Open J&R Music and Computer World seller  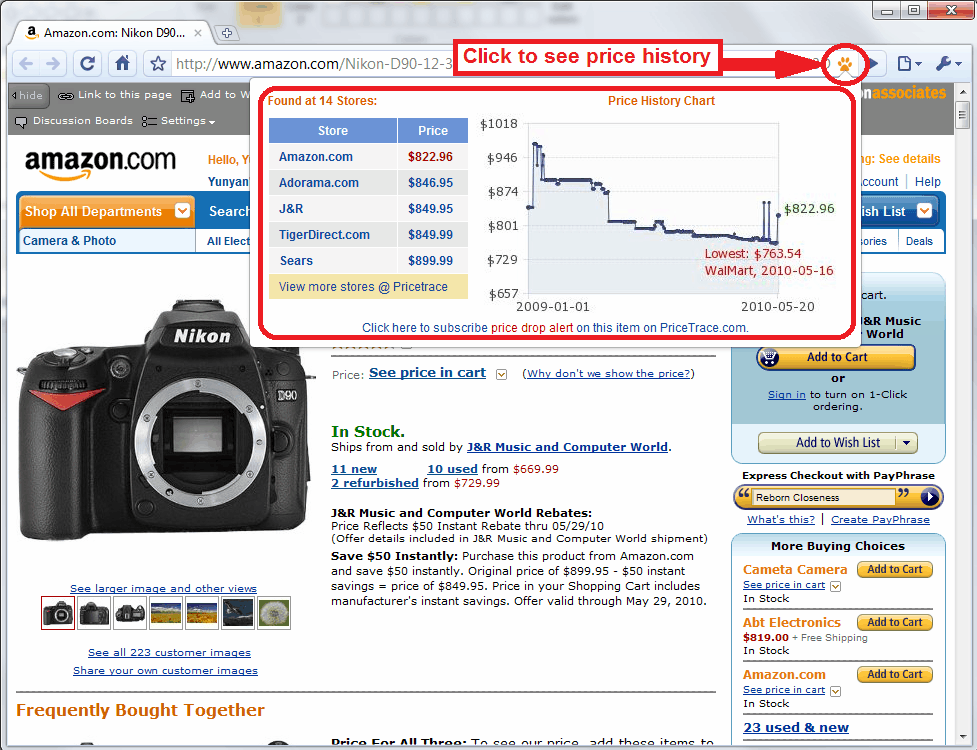coord(567,447)
